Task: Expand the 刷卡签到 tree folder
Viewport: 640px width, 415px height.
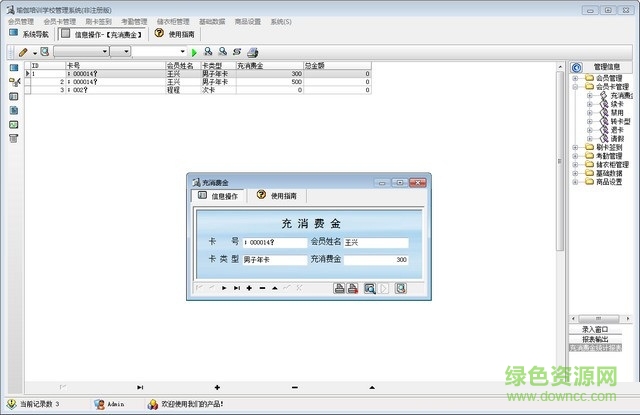Action: [575, 147]
